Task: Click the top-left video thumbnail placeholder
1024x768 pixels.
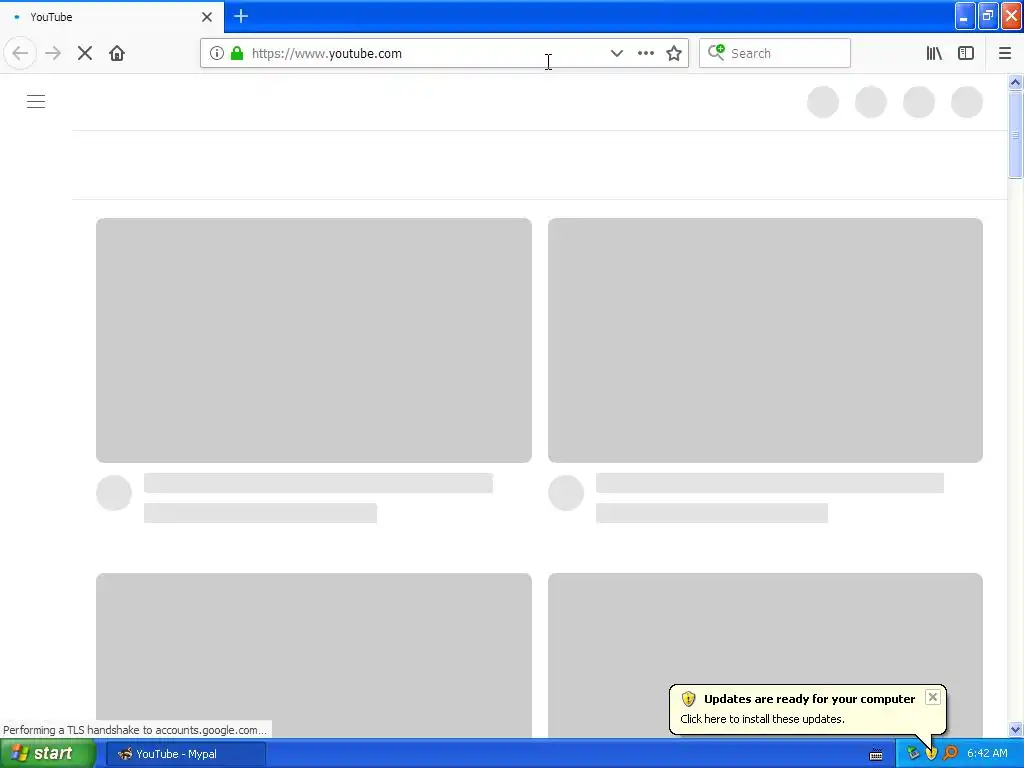Action: [313, 340]
